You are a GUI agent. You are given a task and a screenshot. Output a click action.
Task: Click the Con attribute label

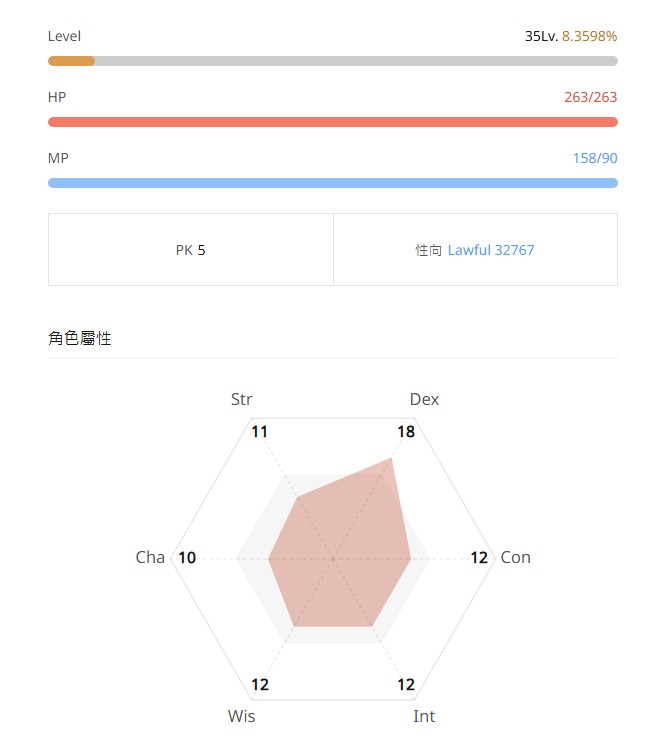click(x=515, y=557)
